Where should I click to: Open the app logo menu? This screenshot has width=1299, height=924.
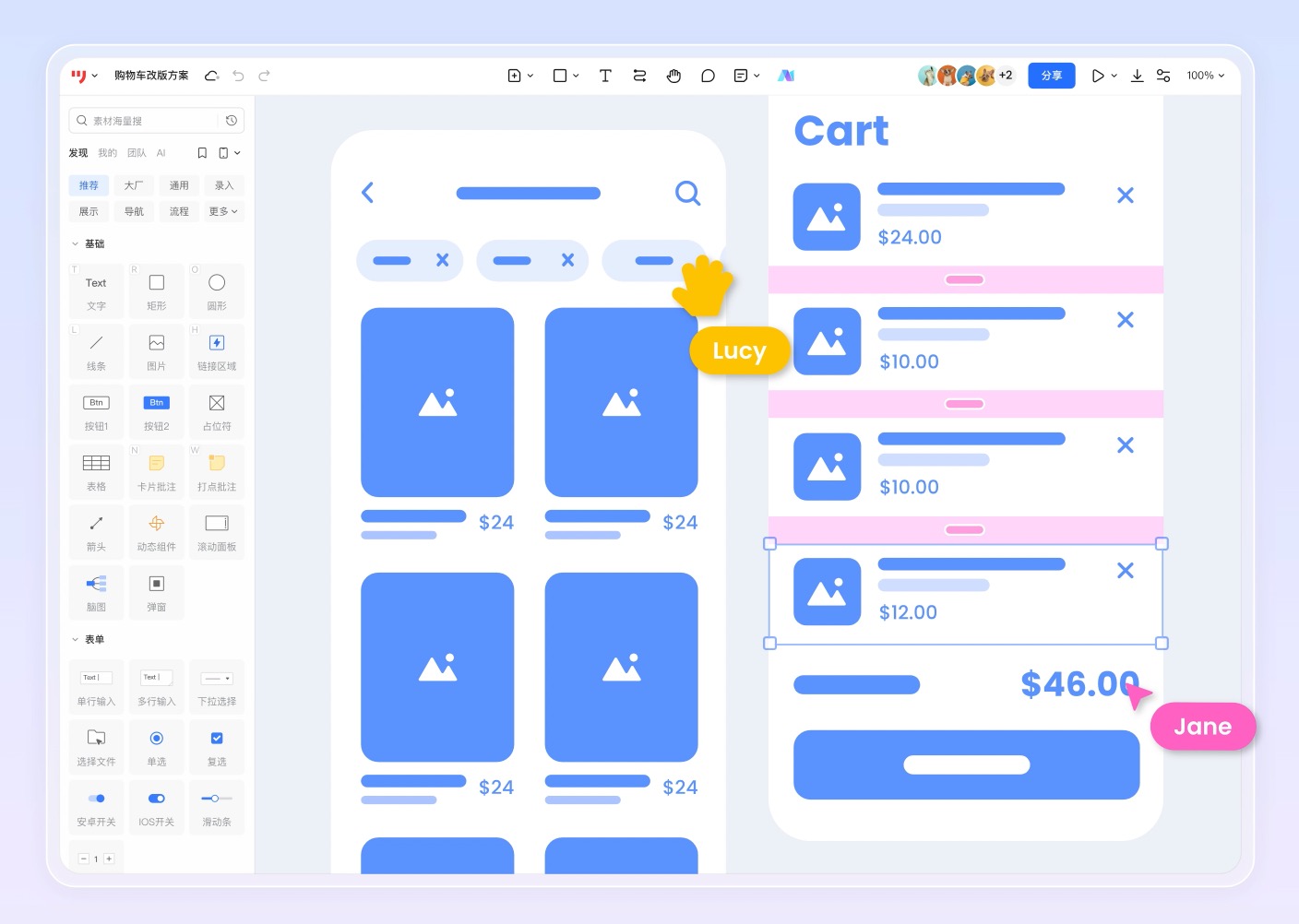pyautogui.click(x=84, y=76)
